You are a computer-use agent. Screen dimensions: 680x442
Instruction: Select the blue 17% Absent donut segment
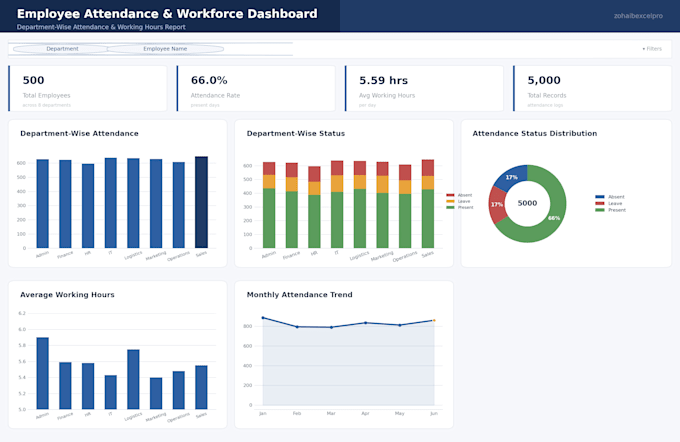[512, 178]
